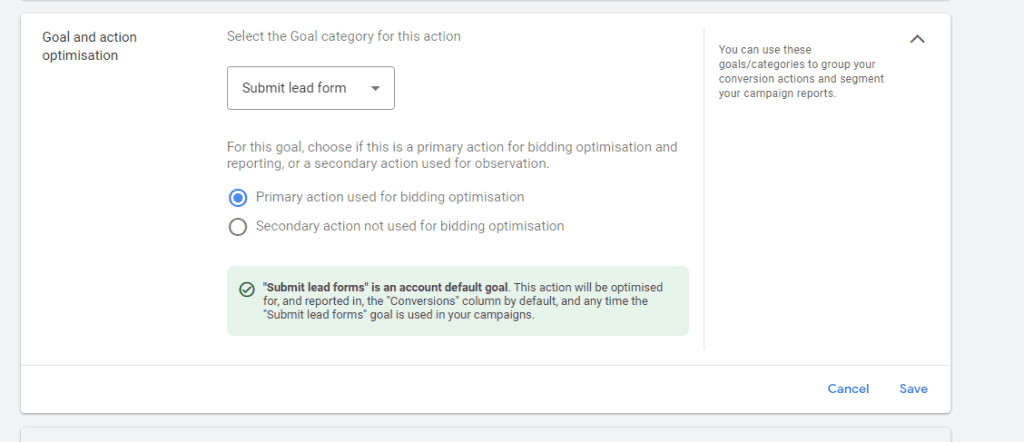Click the Secondary action not used label text
Screen dimensions: 1024x442
[410, 226]
